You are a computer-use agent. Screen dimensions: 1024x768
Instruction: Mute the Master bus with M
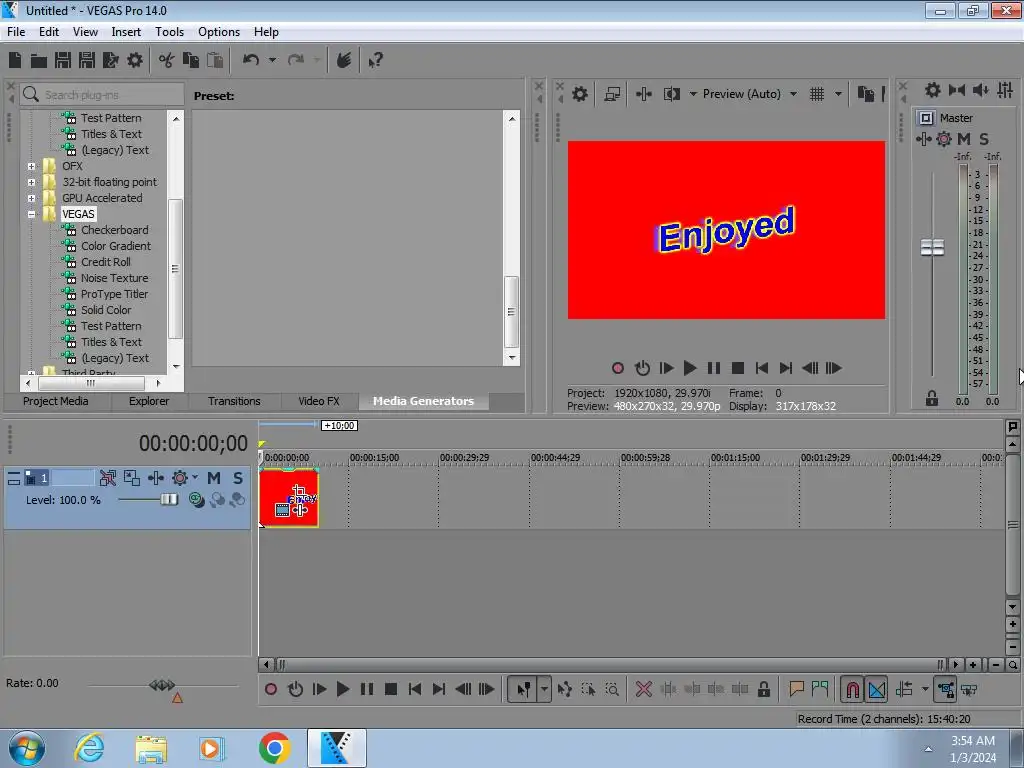click(964, 138)
